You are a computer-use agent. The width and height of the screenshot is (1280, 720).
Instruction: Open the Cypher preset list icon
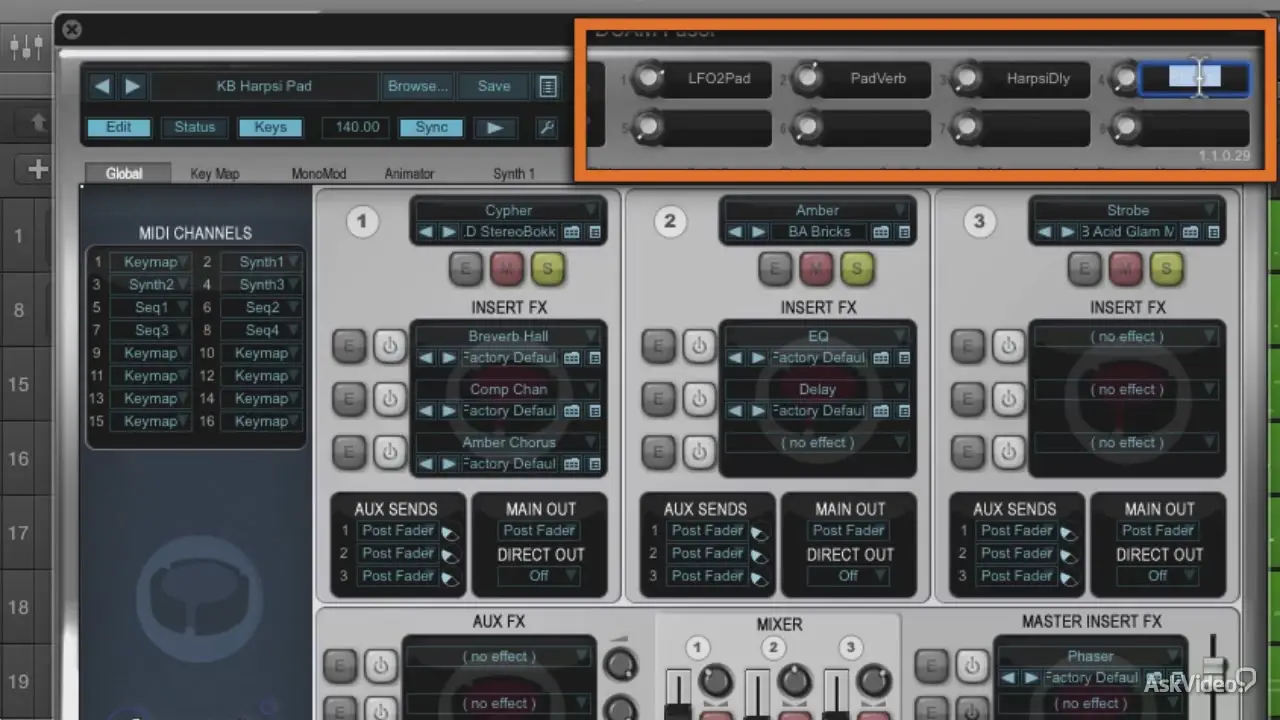(x=594, y=232)
